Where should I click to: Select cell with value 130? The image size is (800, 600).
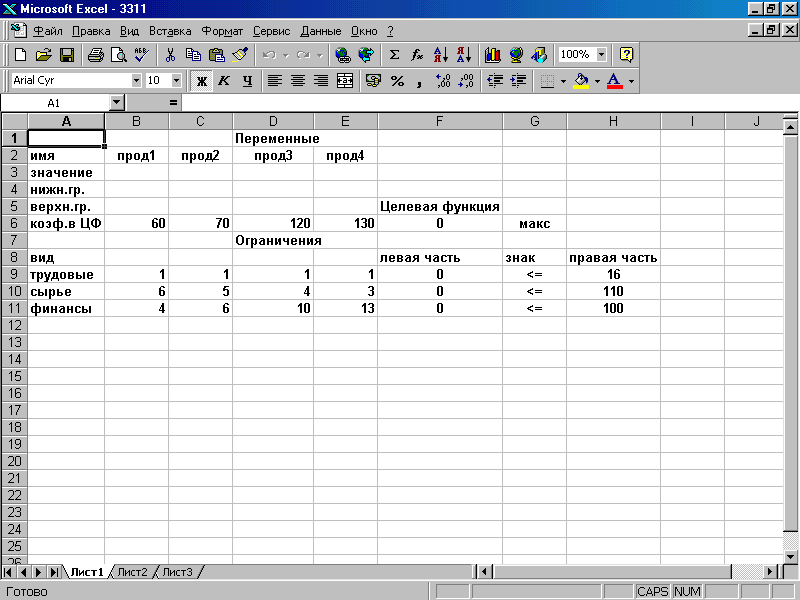click(x=345, y=223)
